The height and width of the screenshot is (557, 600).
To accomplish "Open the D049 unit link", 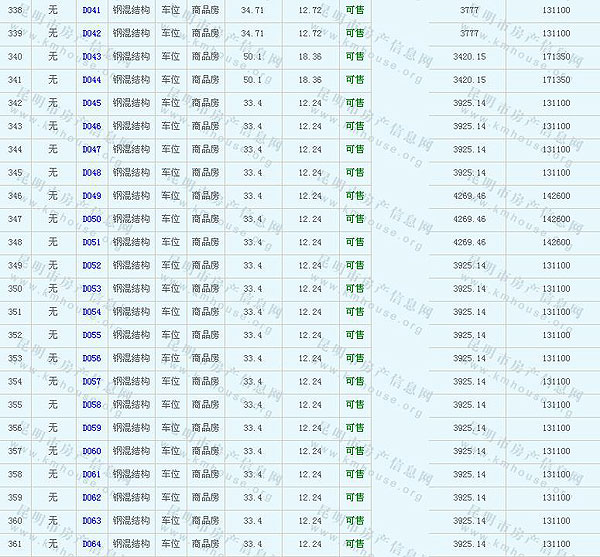I will (91, 196).
